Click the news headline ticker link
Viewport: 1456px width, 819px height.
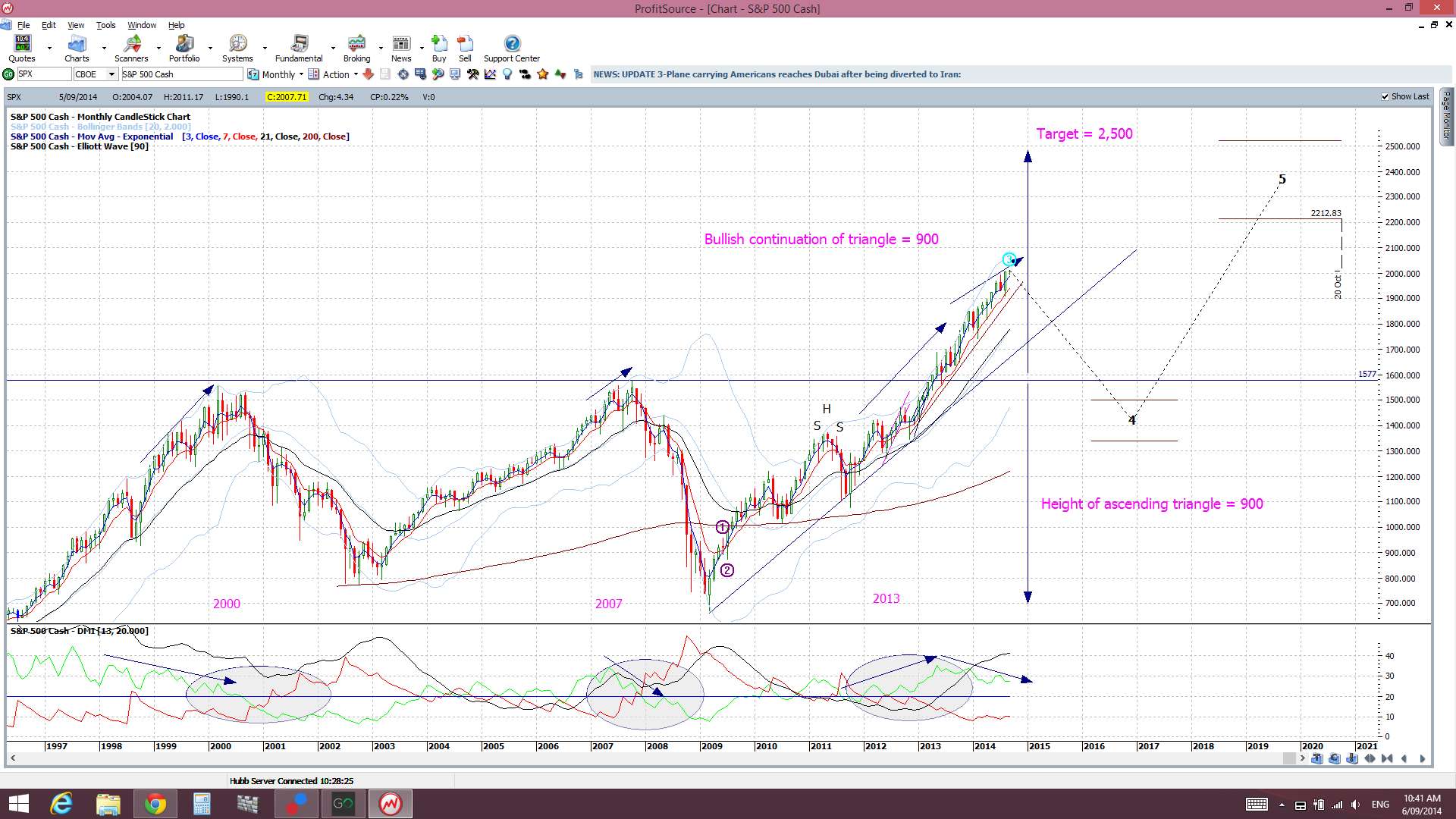click(777, 74)
